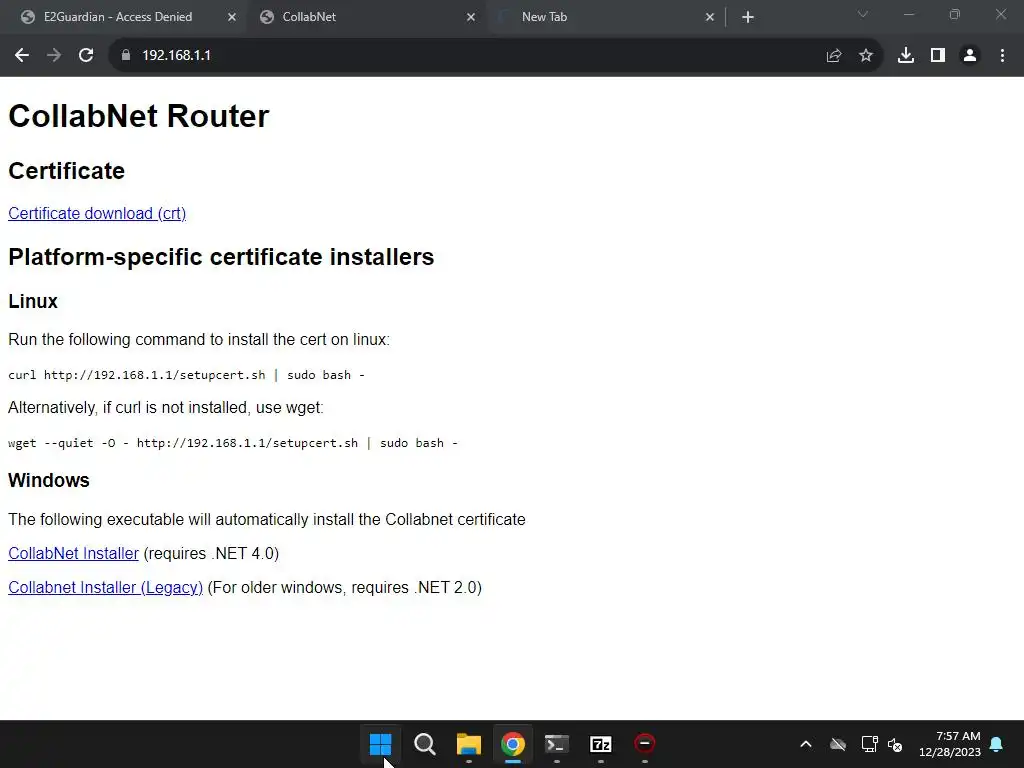Open the red circle taskbar app
The image size is (1024, 768).
(x=645, y=744)
